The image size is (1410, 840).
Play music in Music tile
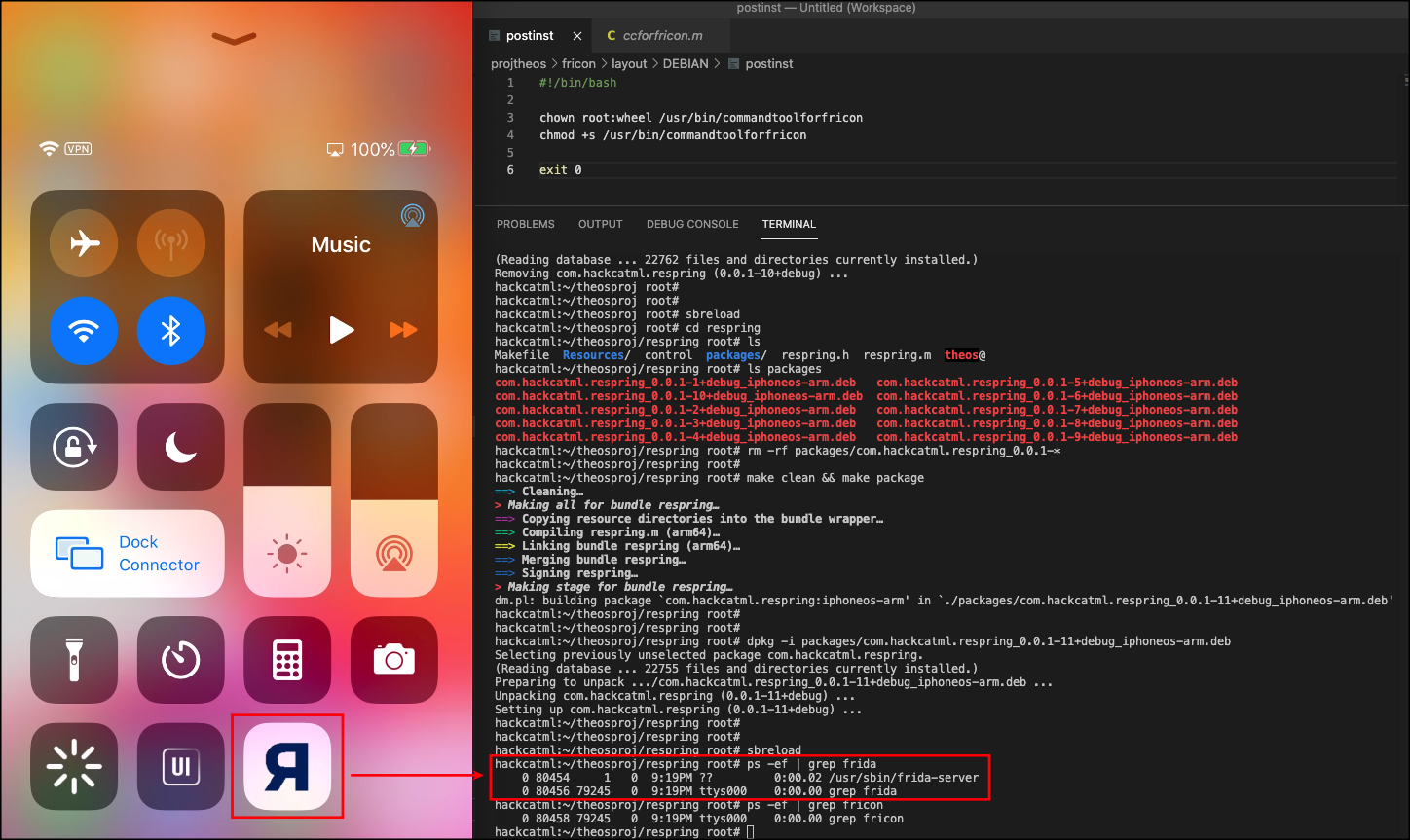pos(341,330)
